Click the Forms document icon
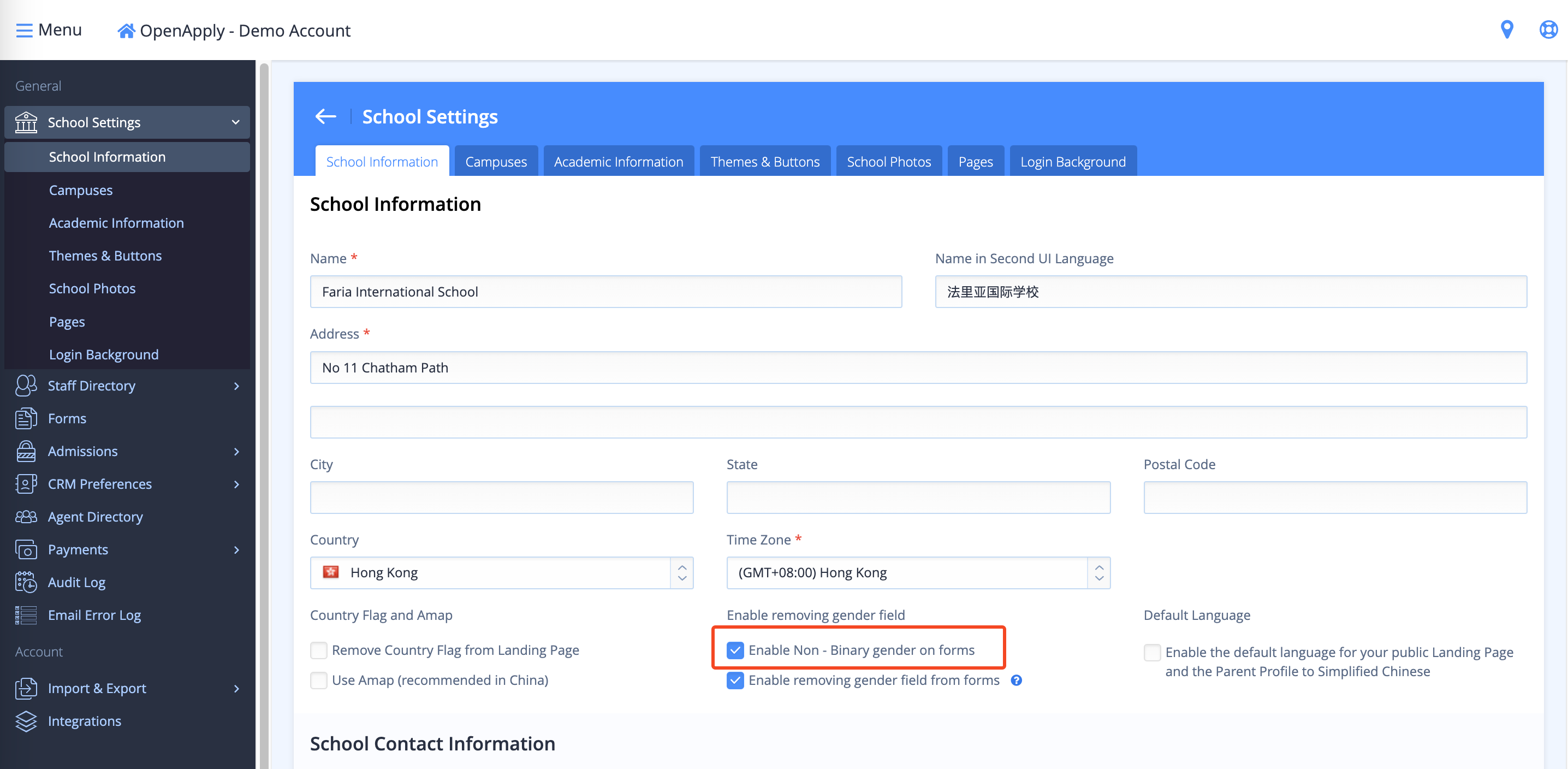Image resolution: width=1568 pixels, height=769 pixels. pyautogui.click(x=26, y=418)
